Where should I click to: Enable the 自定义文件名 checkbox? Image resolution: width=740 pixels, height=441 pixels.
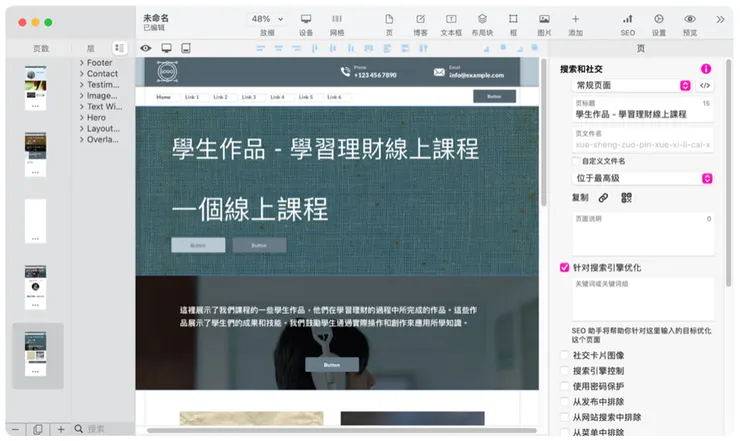pos(575,161)
